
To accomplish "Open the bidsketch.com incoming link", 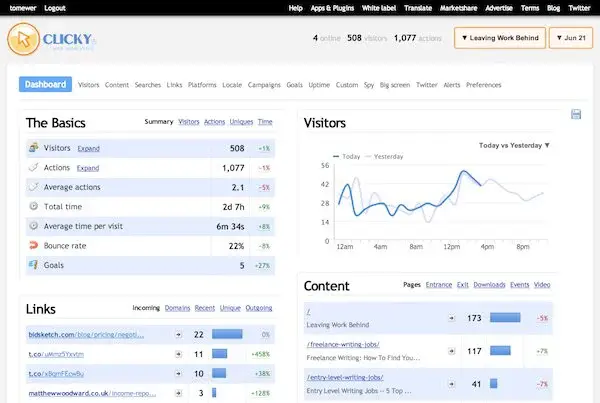I will [86, 334].
